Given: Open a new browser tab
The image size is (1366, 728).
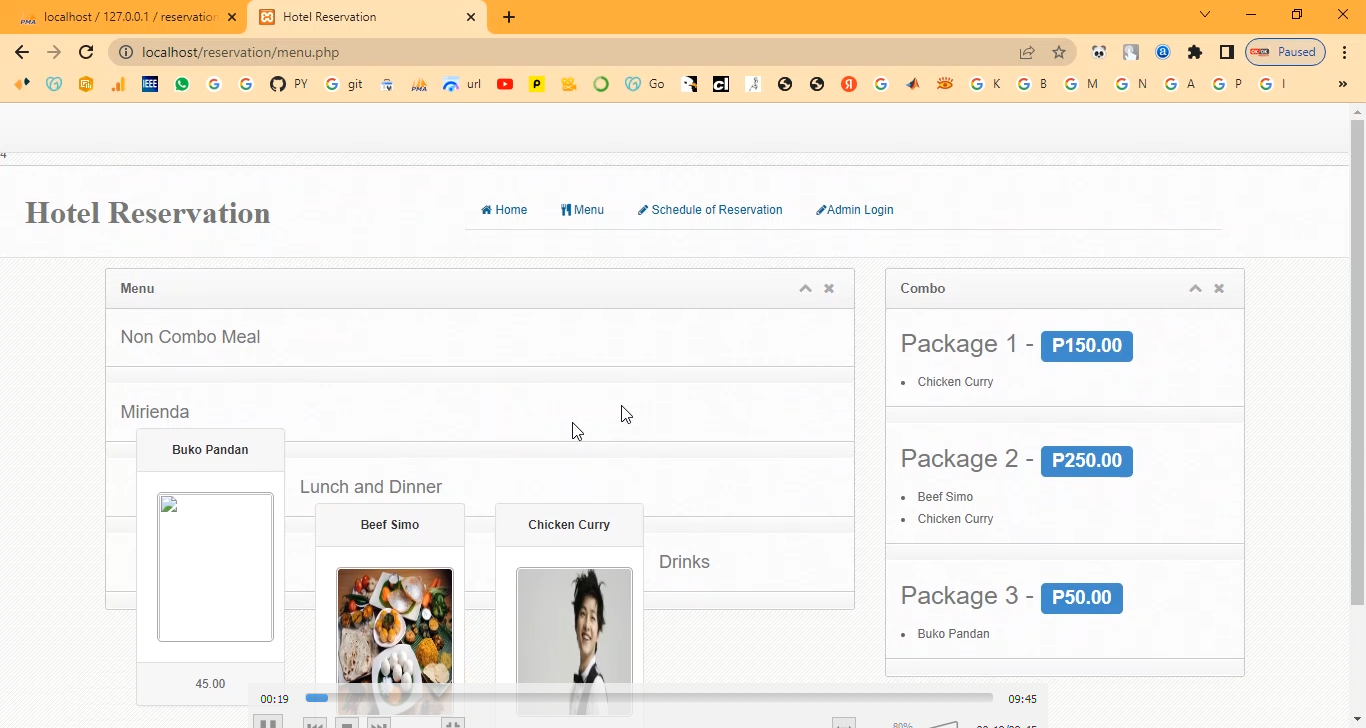Looking at the screenshot, I should pos(509,17).
